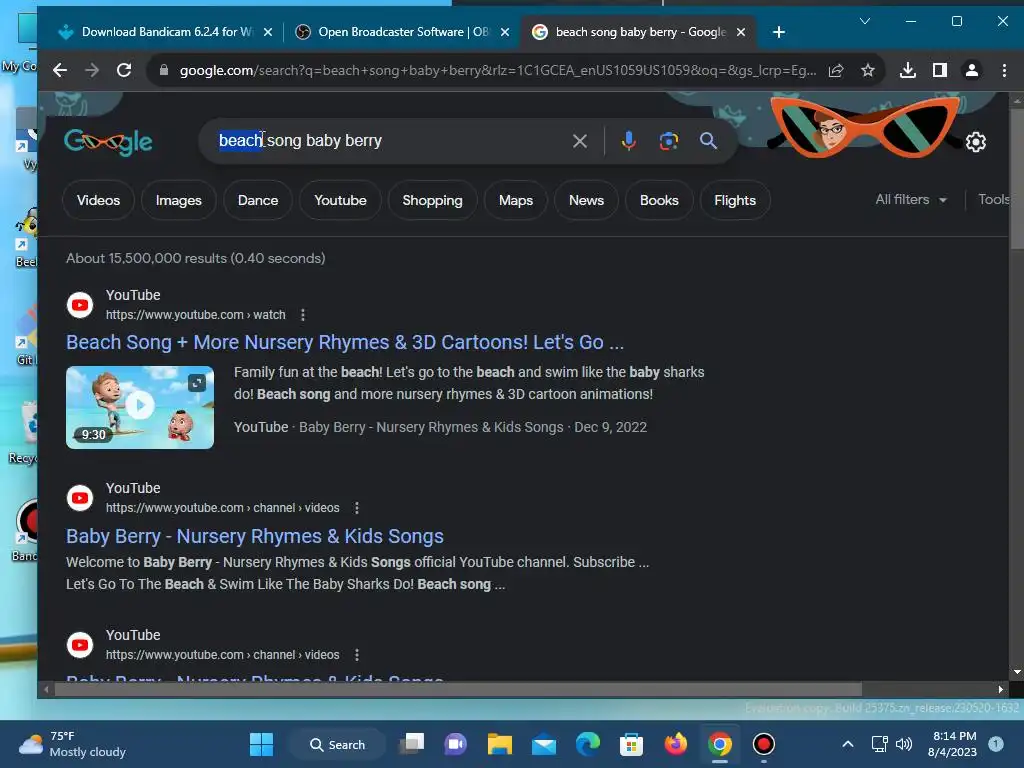Open Chrome profile avatar
The height and width of the screenshot is (768, 1024).
(972, 70)
